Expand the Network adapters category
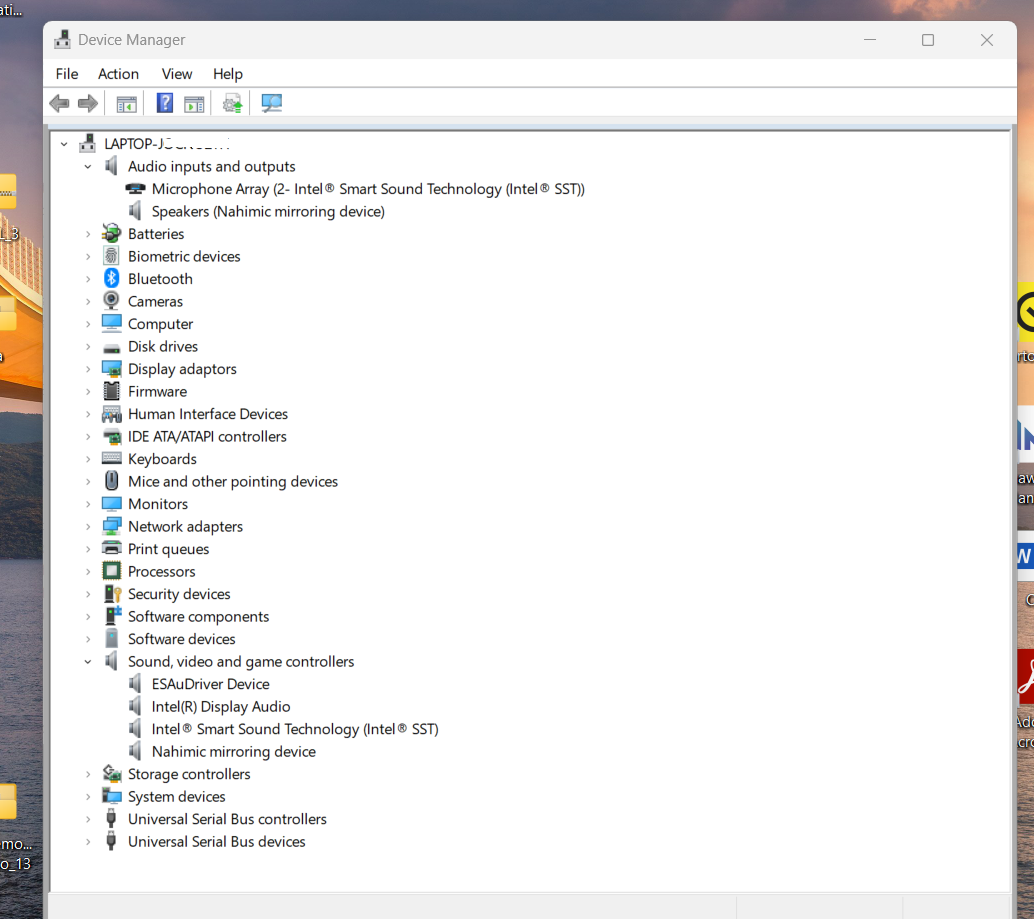The image size is (1034, 919). pos(88,527)
